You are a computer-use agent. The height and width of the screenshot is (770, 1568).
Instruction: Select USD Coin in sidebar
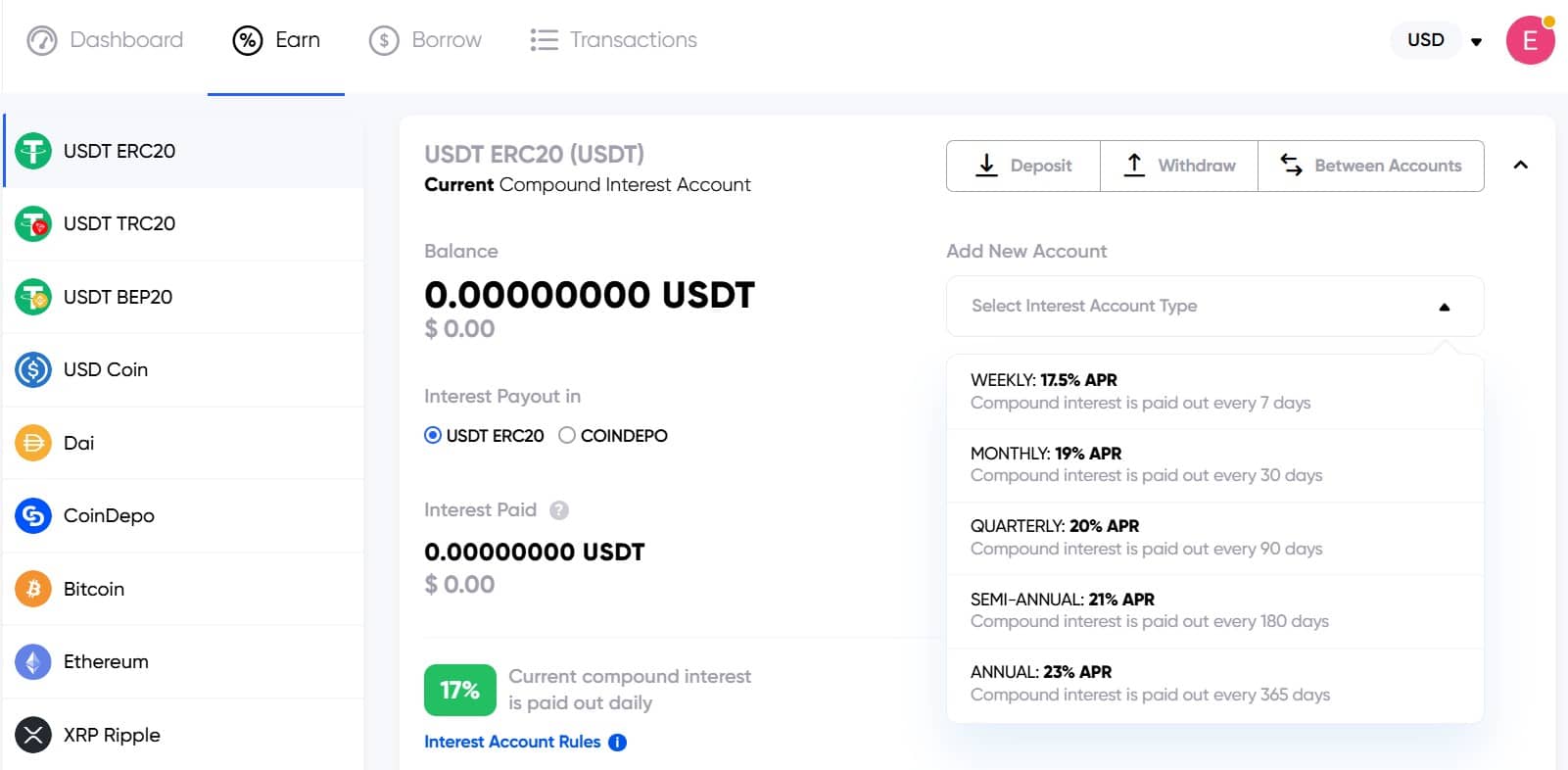pyautogui.click(x=184, y=369)
